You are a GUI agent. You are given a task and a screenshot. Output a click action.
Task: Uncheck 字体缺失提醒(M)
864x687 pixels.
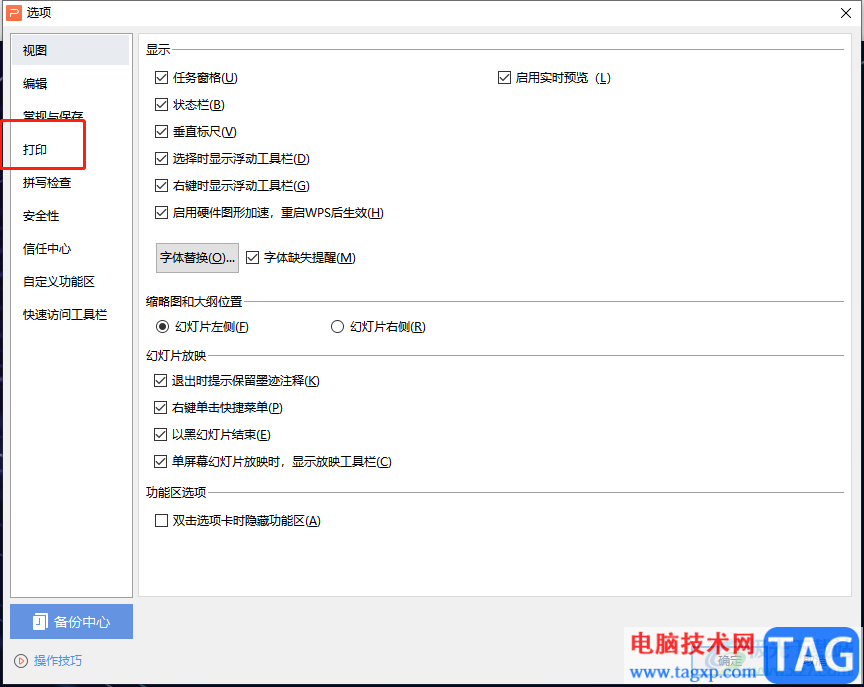pyautogui.click(x=252, y=257)
